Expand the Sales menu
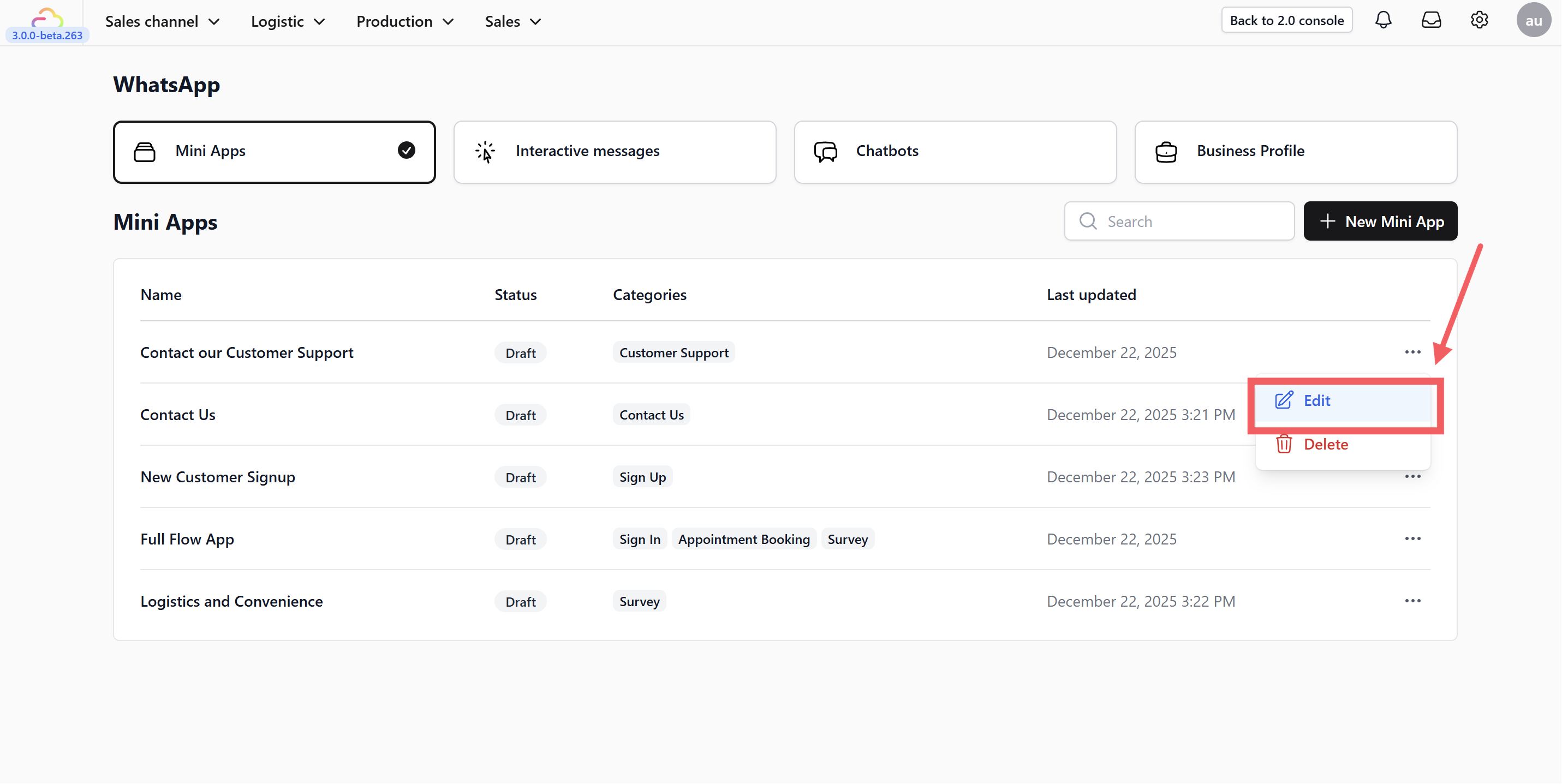The height and width of the screenshot is (784, 1562). [513, 22]
